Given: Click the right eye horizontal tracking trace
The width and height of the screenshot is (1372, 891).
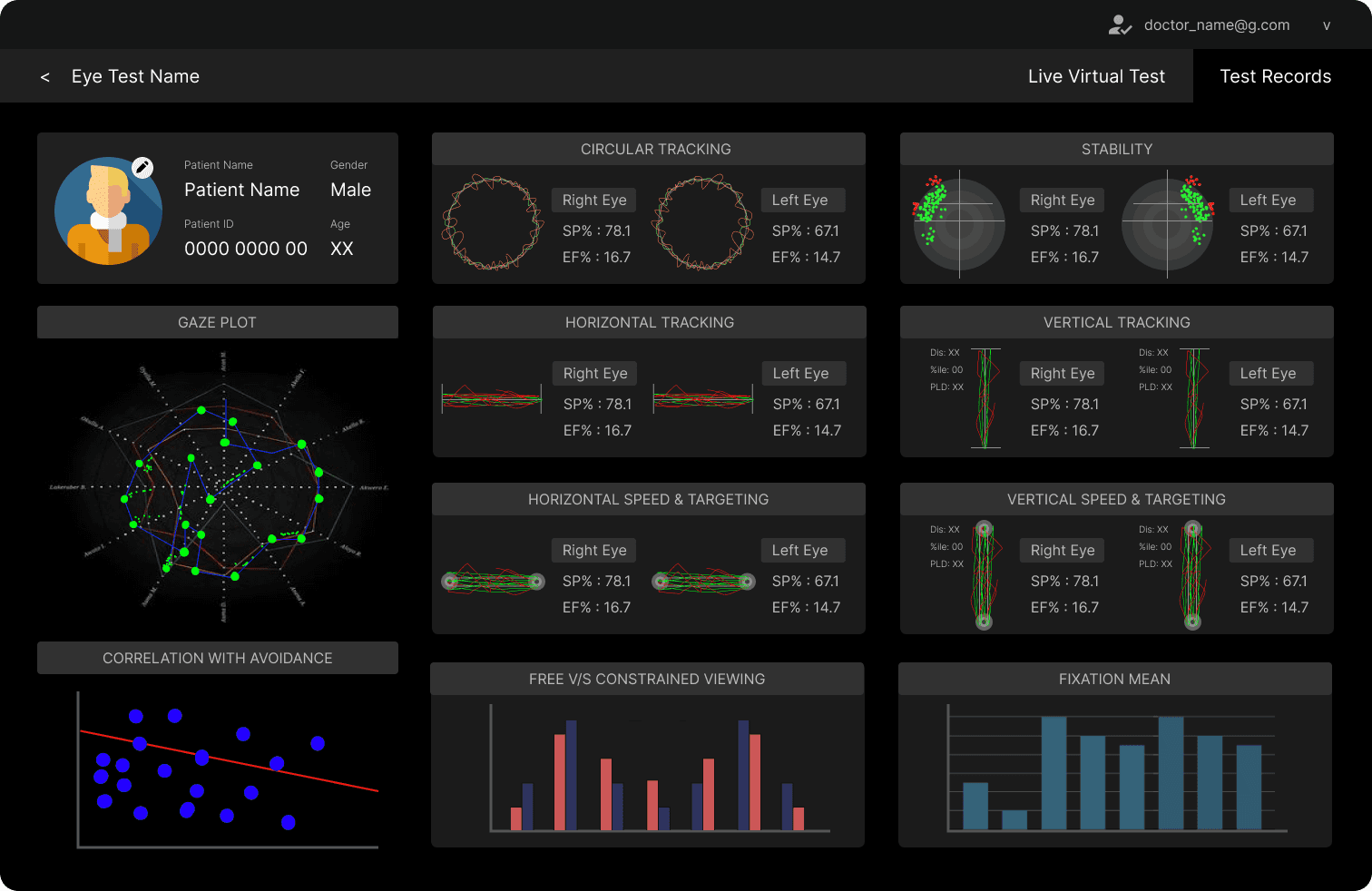Looking at the screenshot, I should tap(491, 397).
